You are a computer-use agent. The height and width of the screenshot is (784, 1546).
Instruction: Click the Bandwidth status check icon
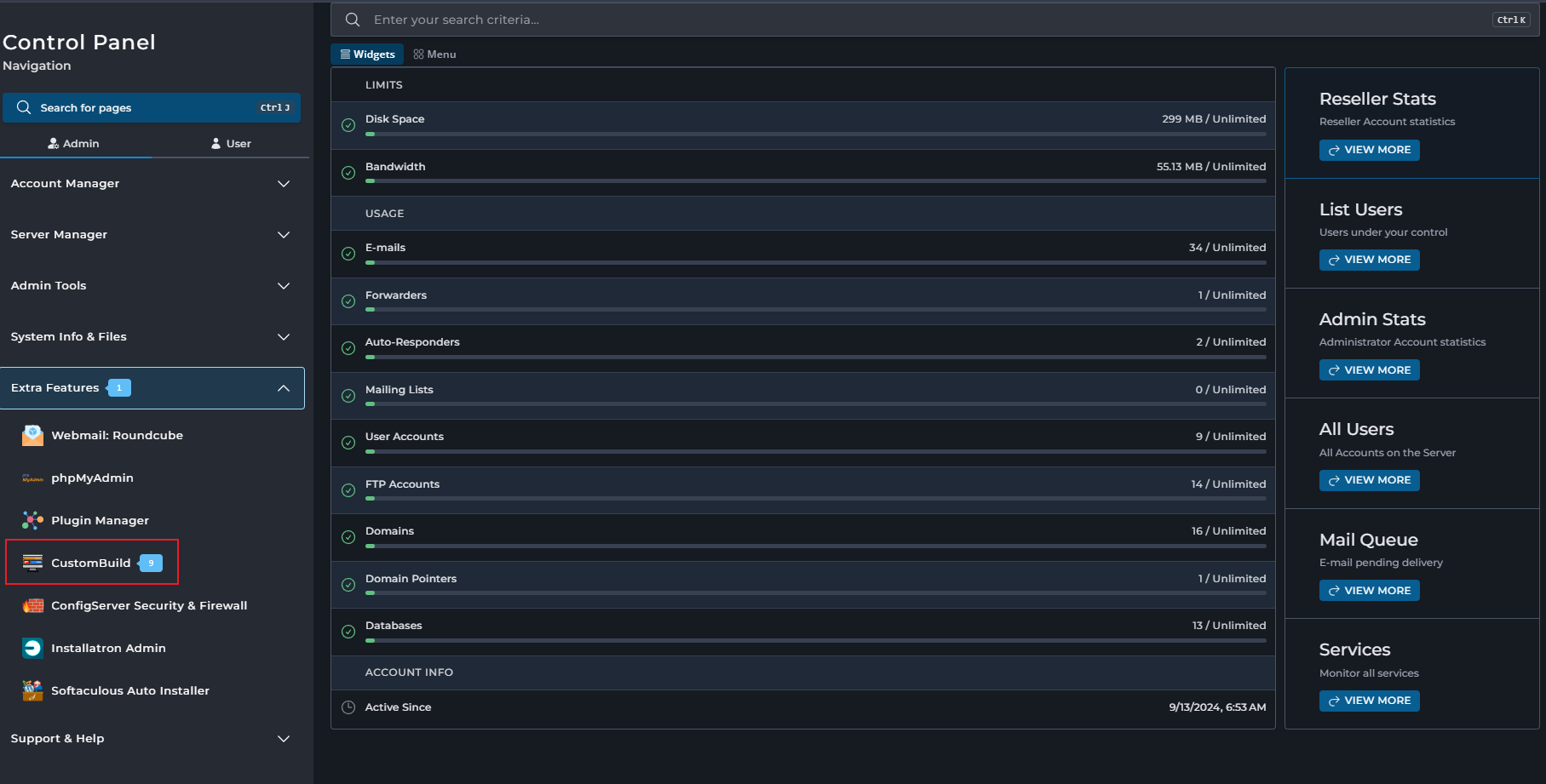(x=348, y=173)
